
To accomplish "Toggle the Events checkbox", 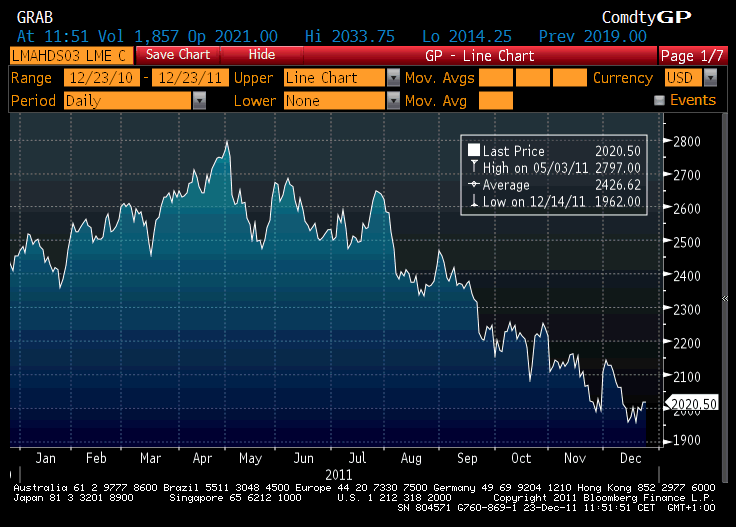I will pyautogui.click(x=659, y=101).
